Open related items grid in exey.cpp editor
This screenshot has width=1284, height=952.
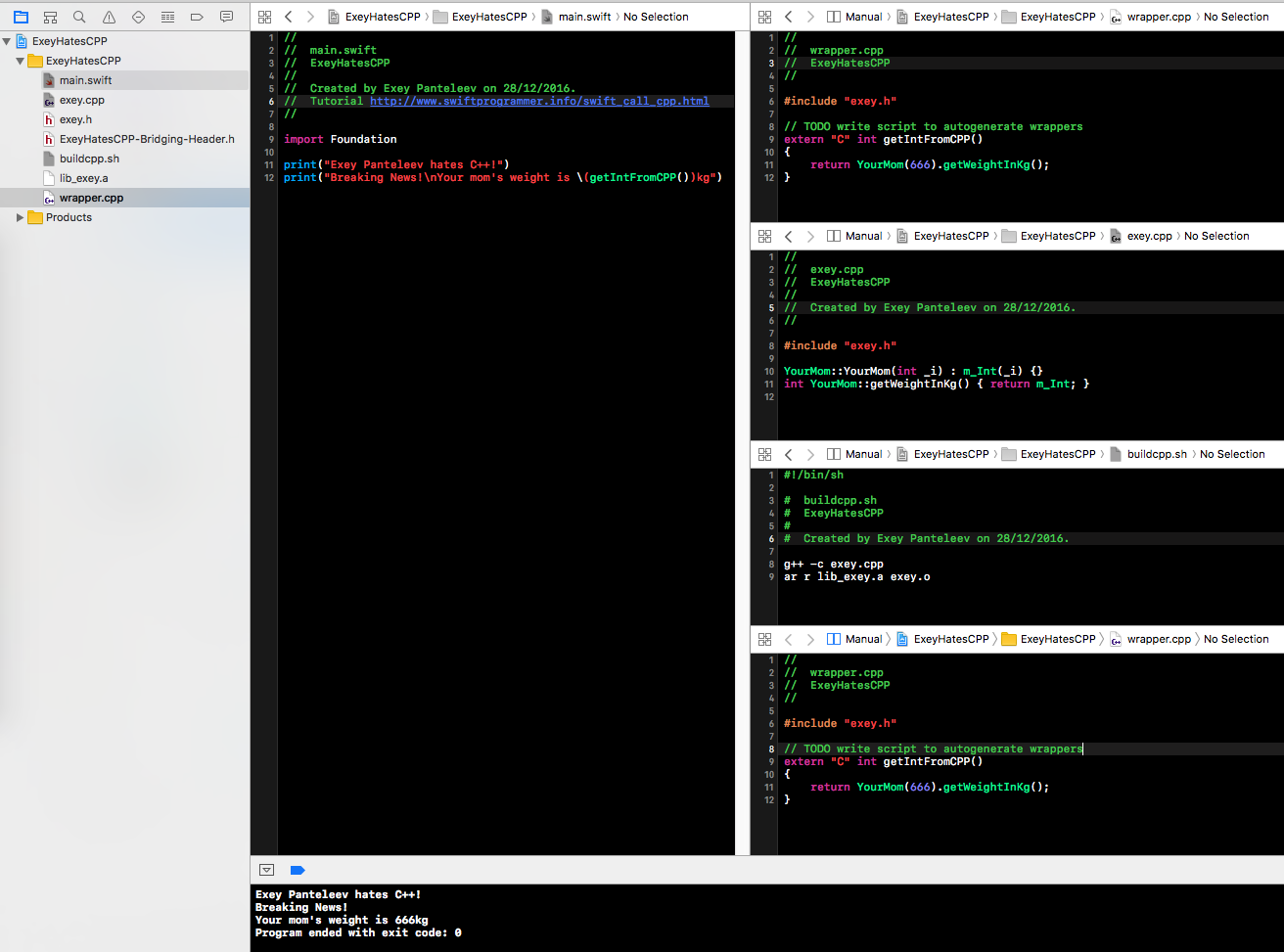(765, 236)
